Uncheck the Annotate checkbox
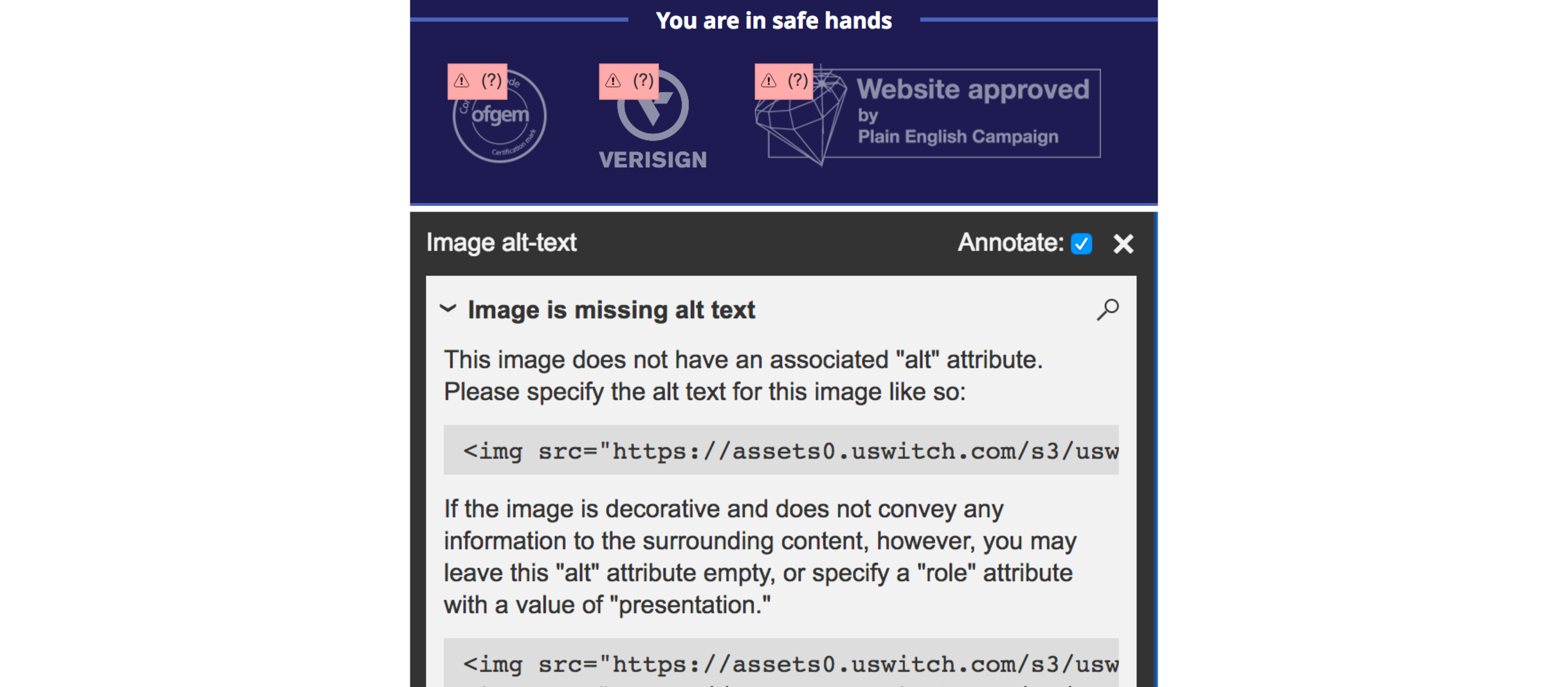Image resolution: width=1568 pixels, height=687 pixels. click(x=1081, y=243)
